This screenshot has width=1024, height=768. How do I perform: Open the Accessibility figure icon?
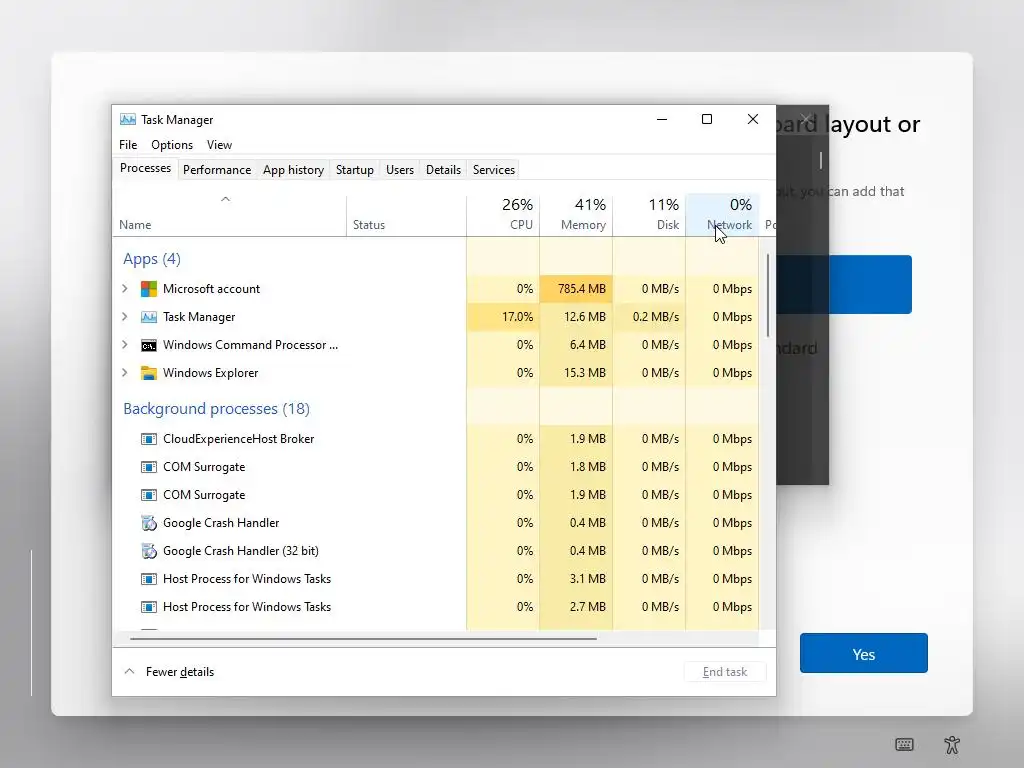[x=952, y=744]
